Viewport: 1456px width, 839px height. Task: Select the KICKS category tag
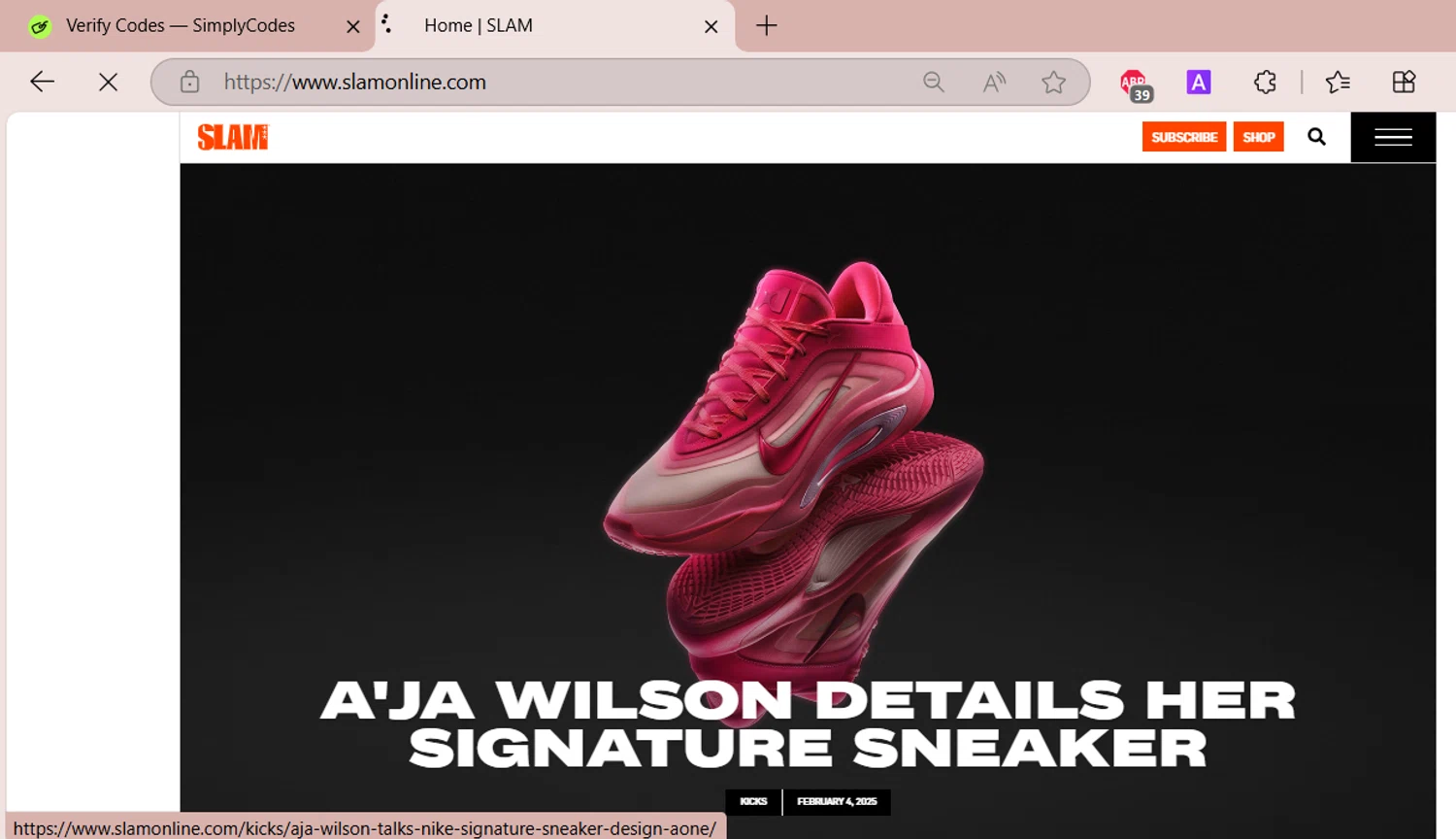point(753,801)
